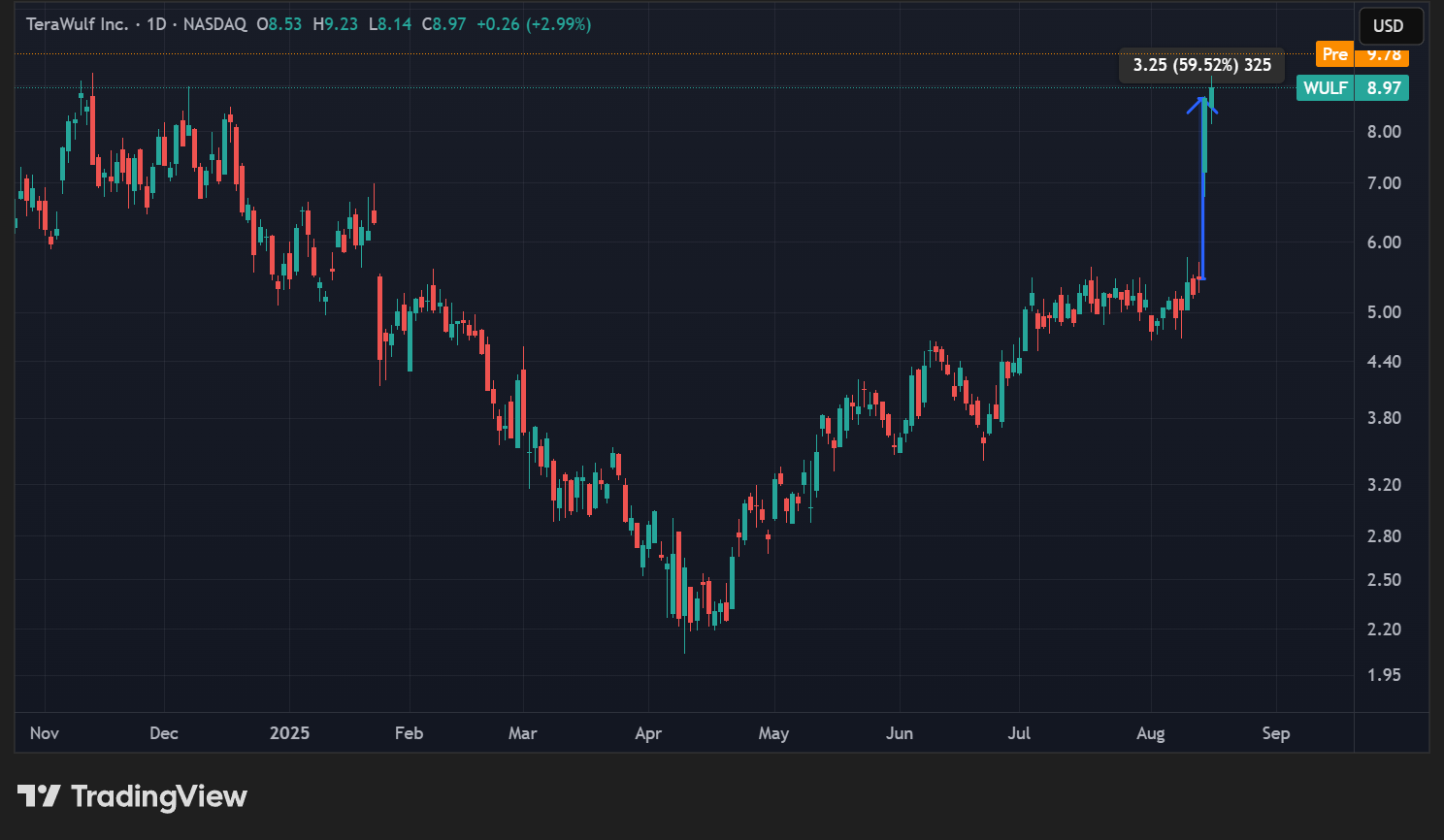Select the Aug label on time axis
1444x840 pixels.
point(1150,733)
